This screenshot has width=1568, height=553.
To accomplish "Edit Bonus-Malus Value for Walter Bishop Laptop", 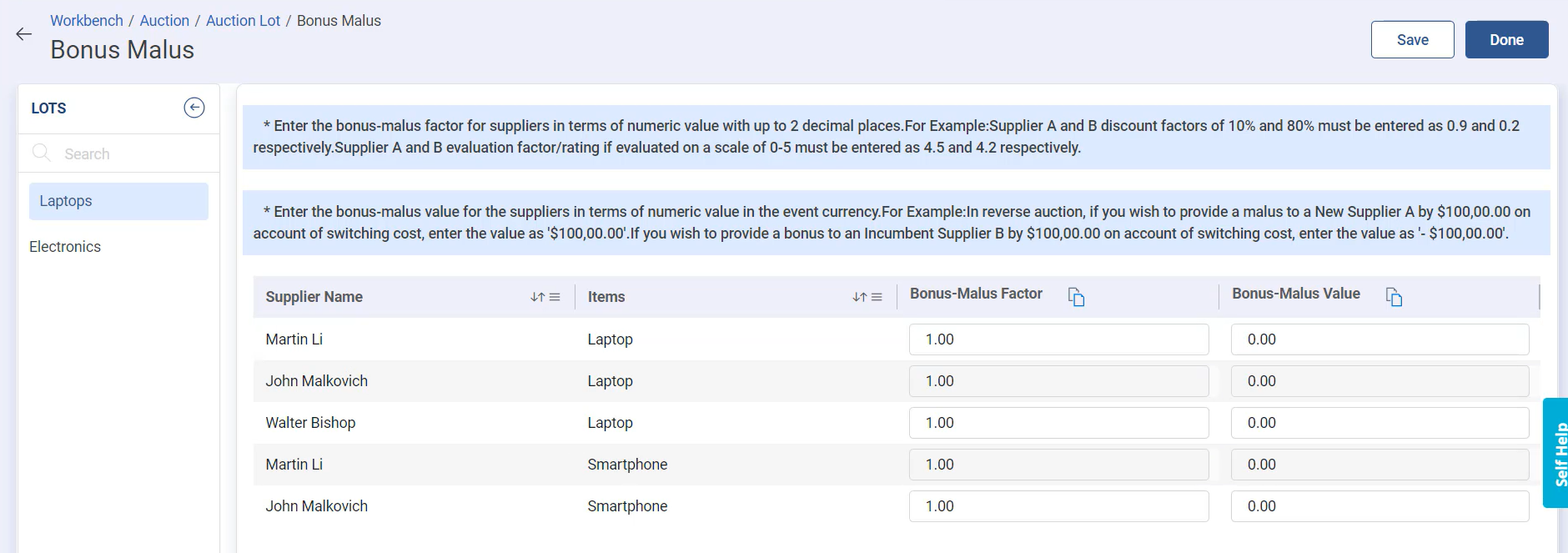I will (x=1380, y=423).
